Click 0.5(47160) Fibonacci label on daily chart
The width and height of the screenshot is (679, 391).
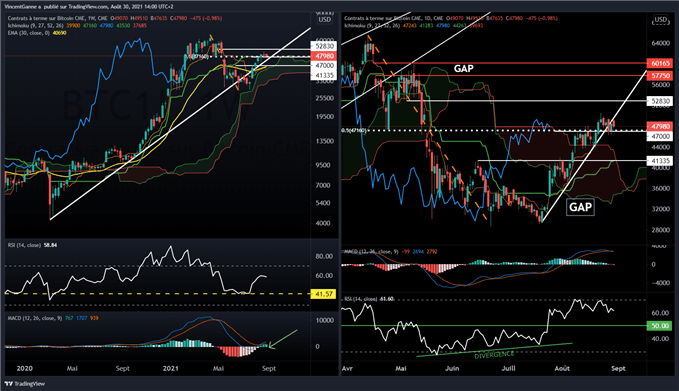pos(353,130)
